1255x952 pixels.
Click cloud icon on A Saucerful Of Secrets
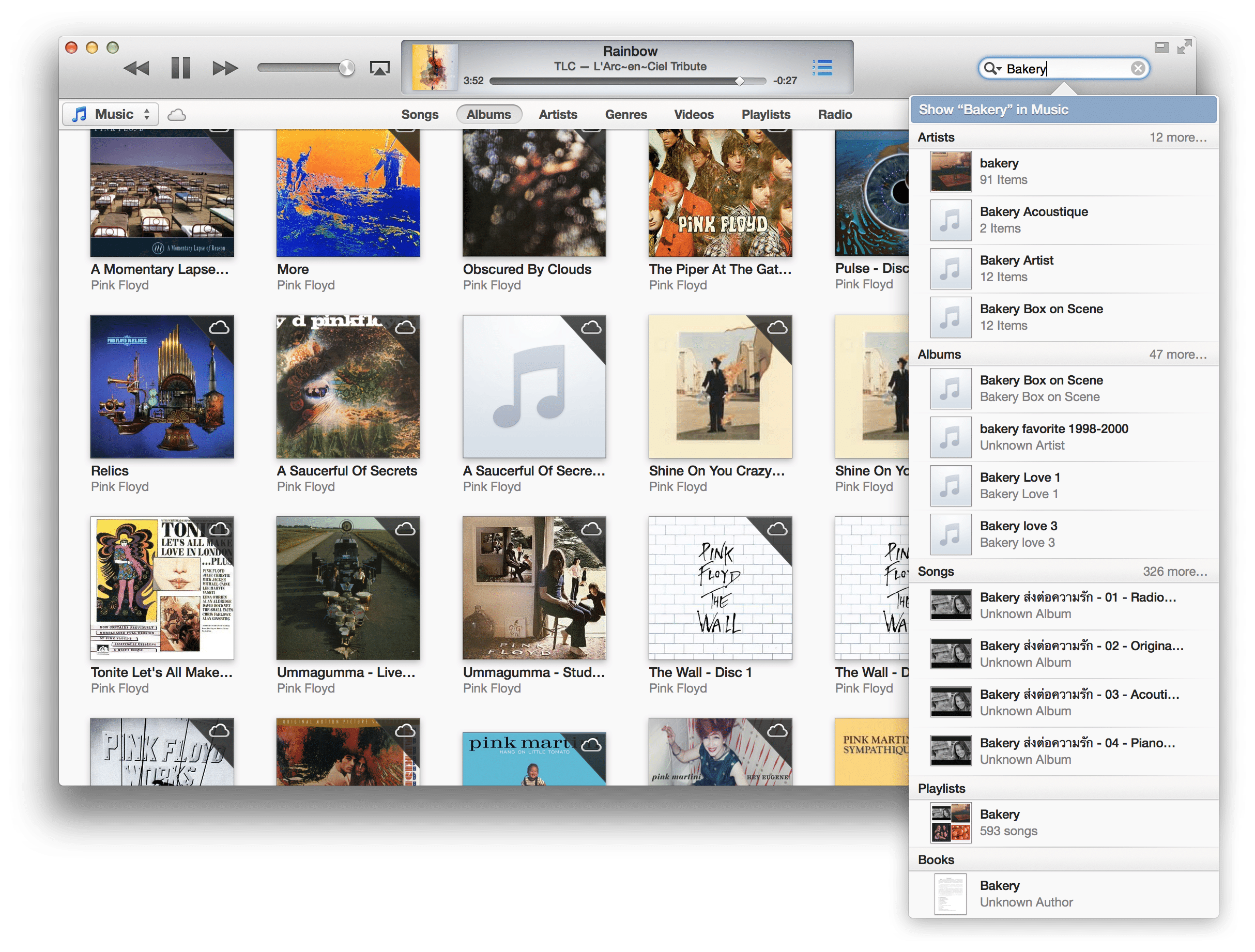coord(406,328)
